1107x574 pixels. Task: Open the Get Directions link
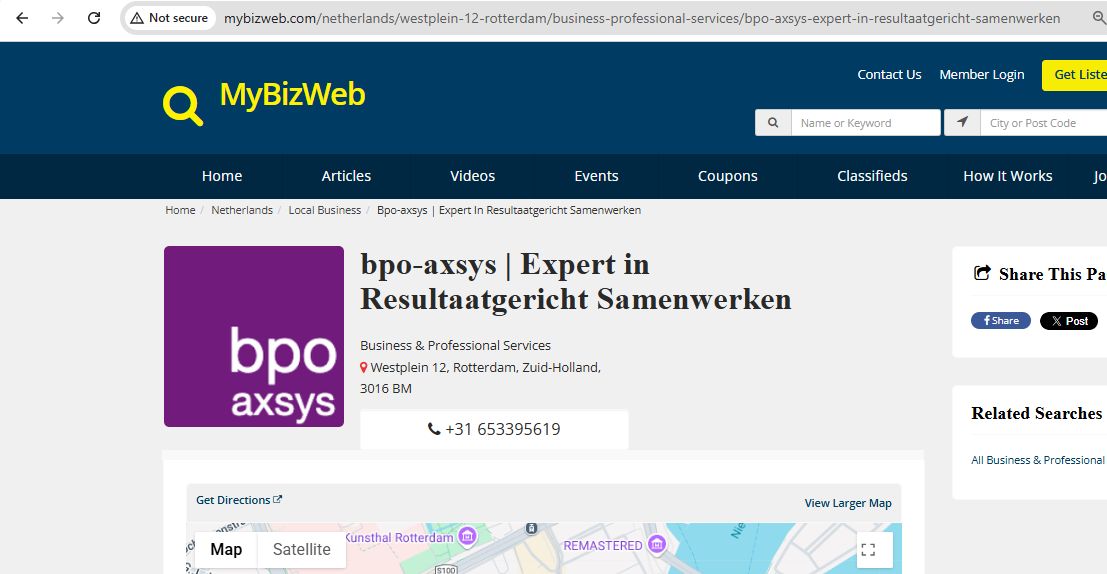point(239,500)
